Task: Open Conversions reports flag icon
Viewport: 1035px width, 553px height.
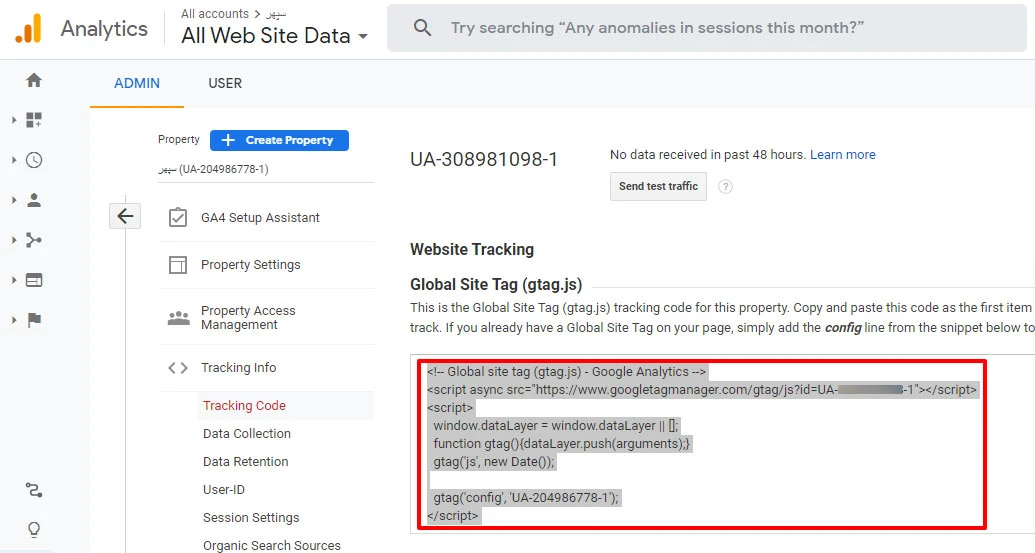Action: 34,320
